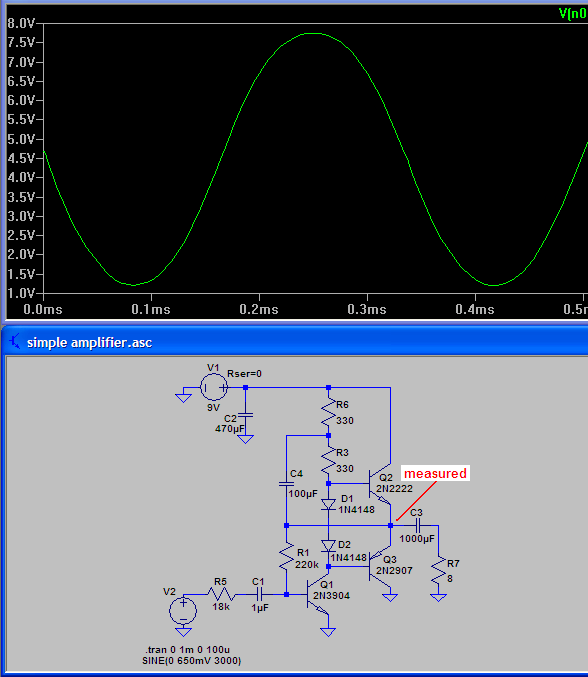Select the R7 8 ohm load resistor
Screen dimensions: 588x677
[x=438, y=570]
